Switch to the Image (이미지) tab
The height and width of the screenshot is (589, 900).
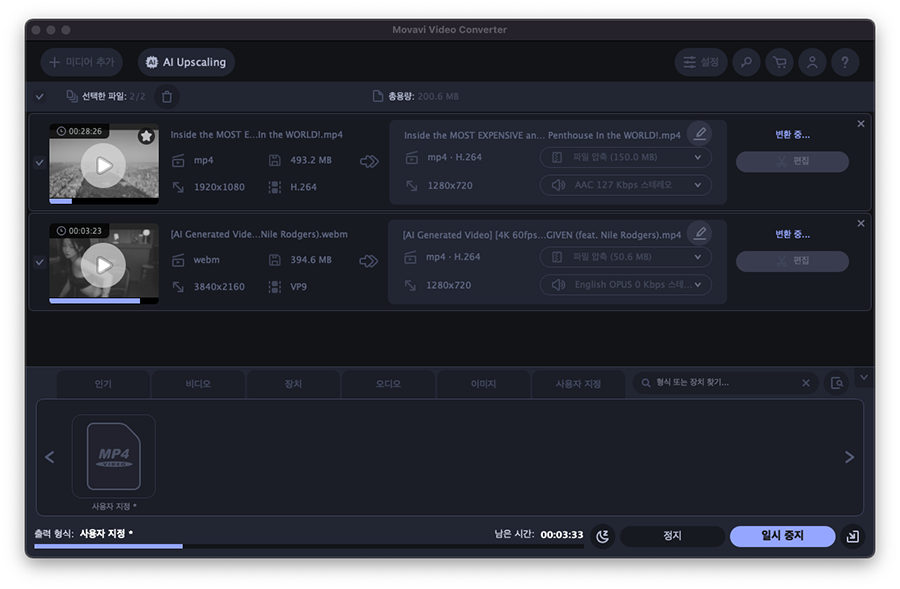(x=483, y=384)
